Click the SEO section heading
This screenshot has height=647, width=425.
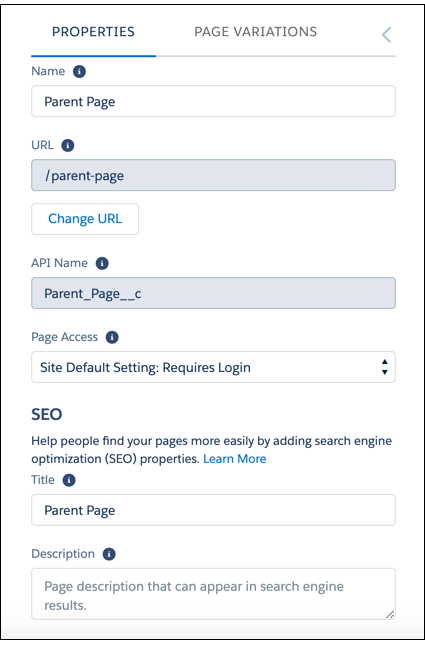click(47, 414)
